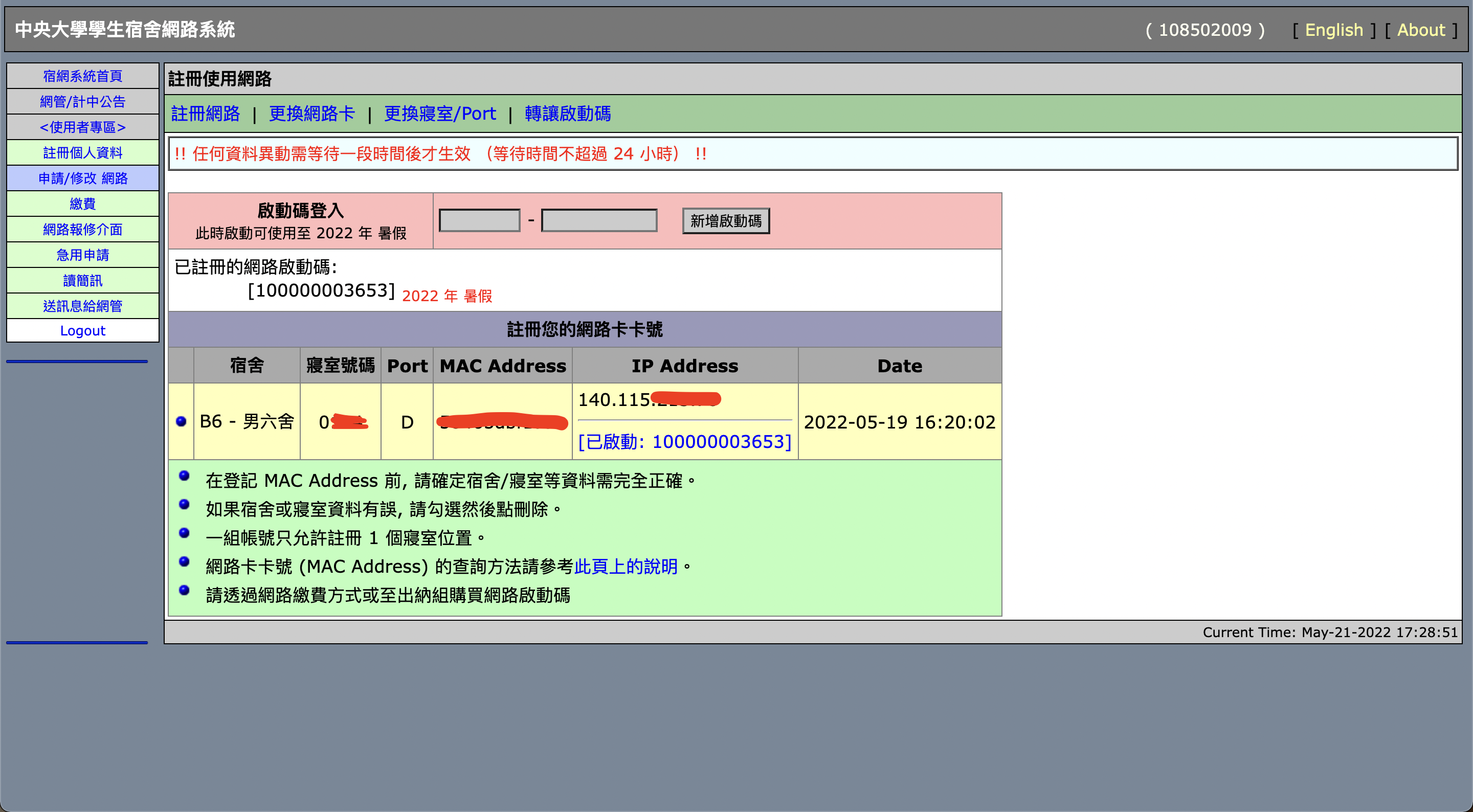
Task: Click the 網路報修介面 repair icon
Action: pos(84,229)
